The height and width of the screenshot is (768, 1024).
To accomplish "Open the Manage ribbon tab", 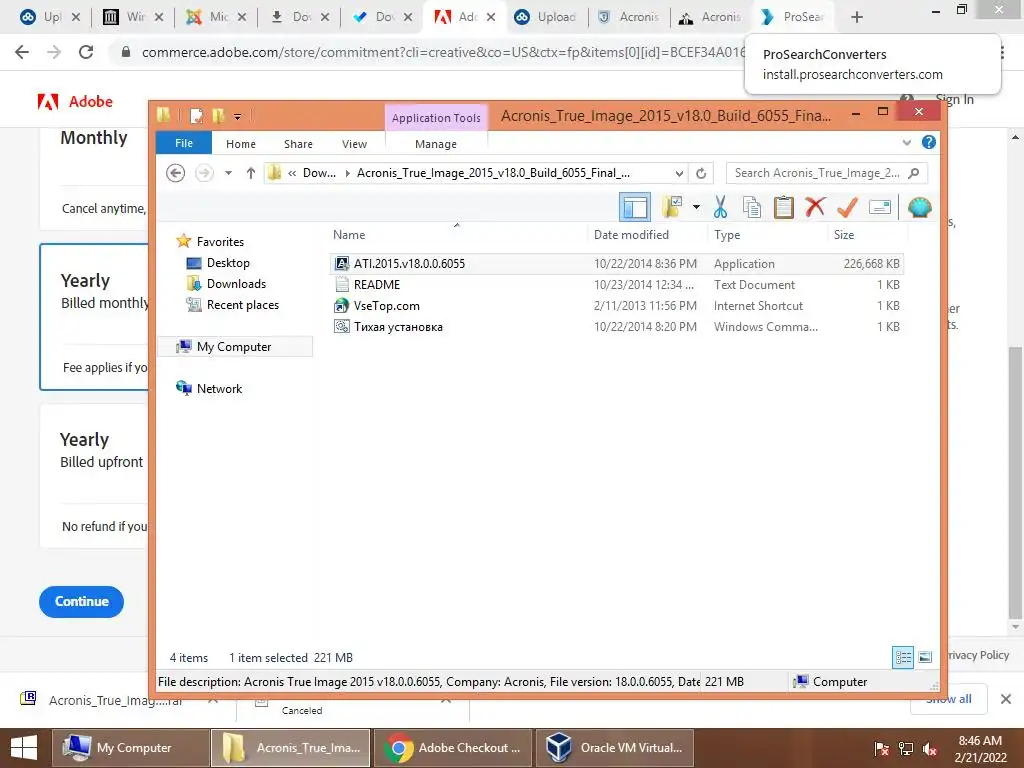I will tap(436, 144).
